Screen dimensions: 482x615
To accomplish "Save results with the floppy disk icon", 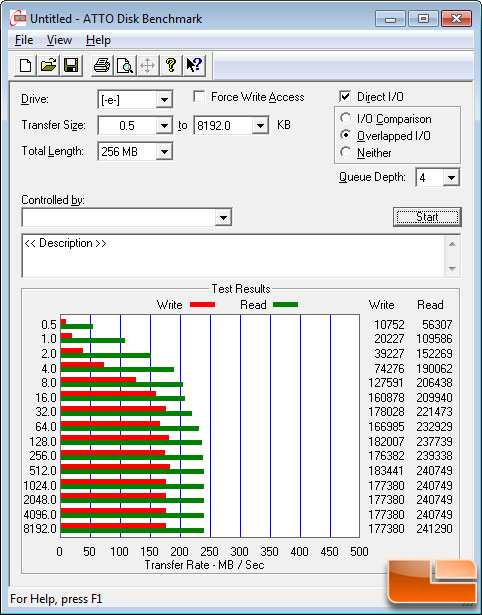I will pos(71,65).
